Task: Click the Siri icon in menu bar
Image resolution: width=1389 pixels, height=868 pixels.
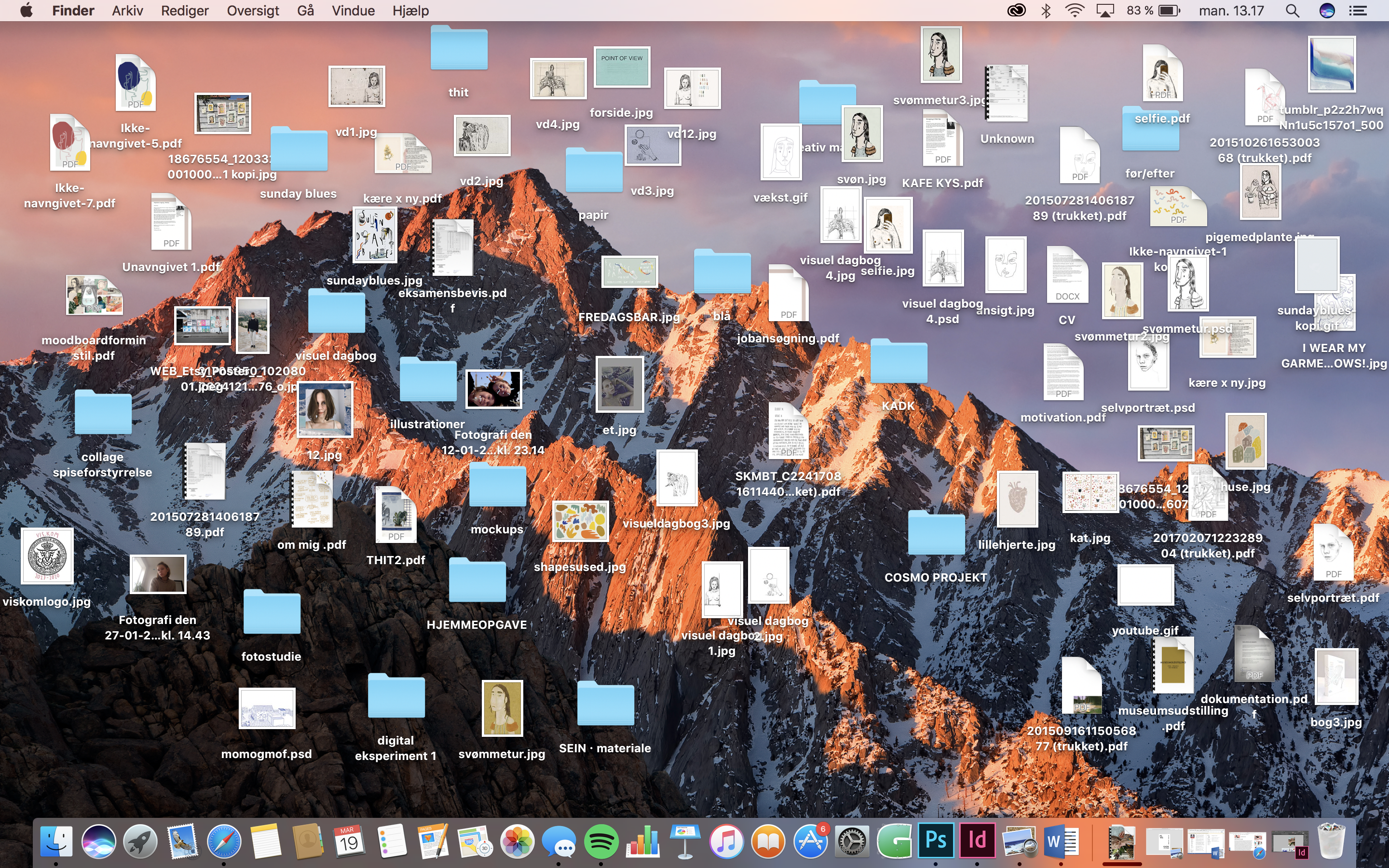Action: 1326,10
